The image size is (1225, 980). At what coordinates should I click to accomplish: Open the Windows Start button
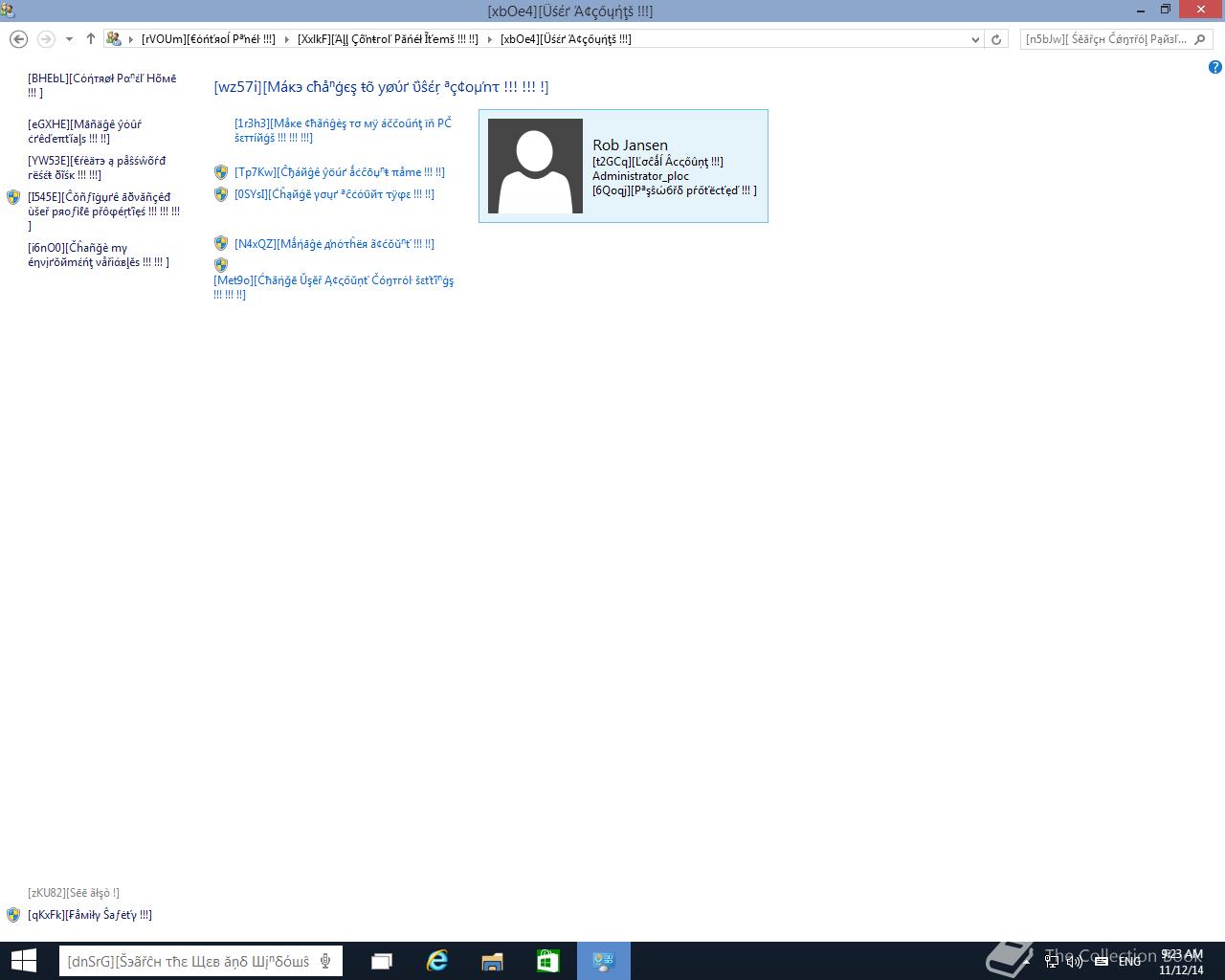tap(24, 961)
